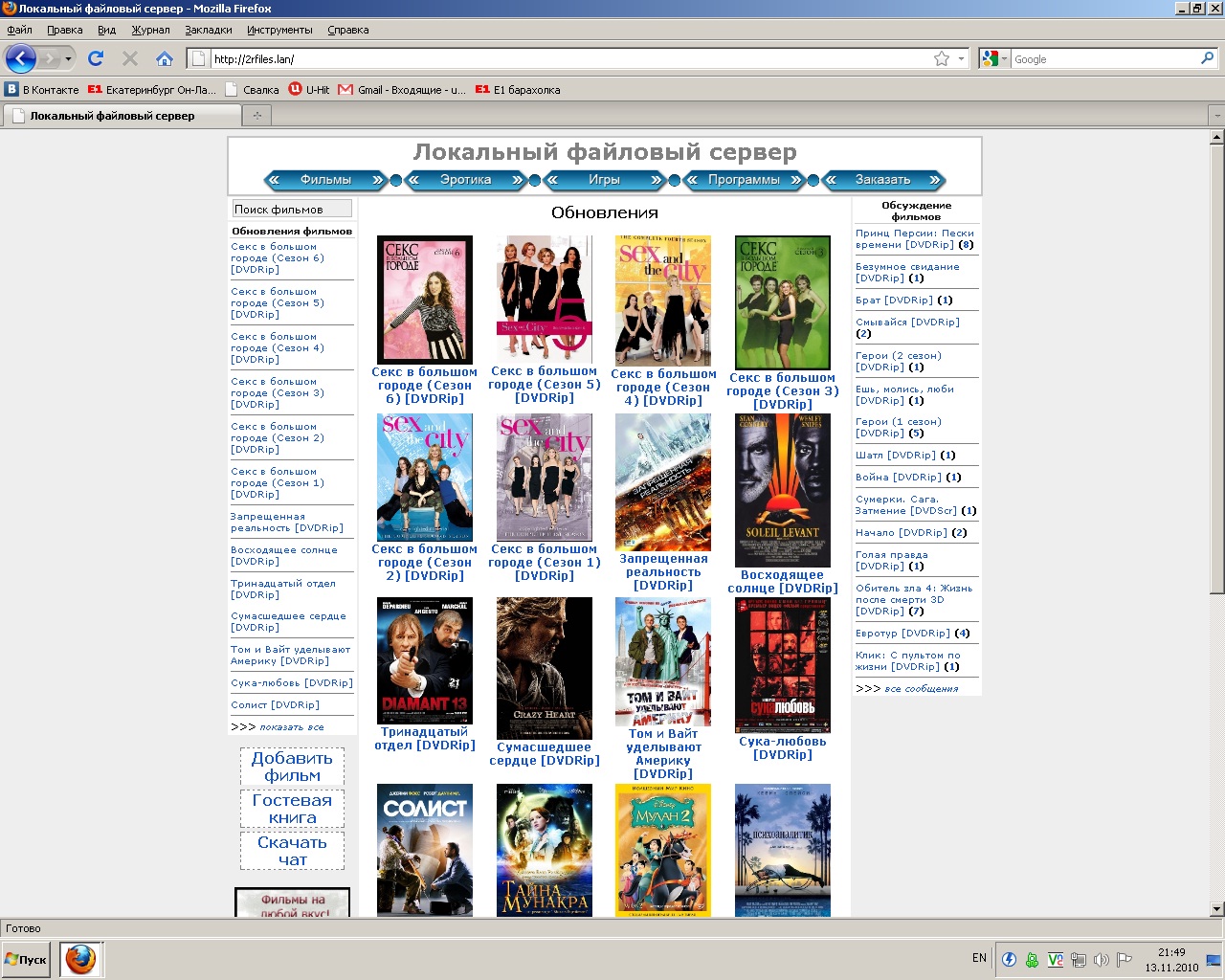Open the Google search engine selector
Image resolution: width=1225 pixels, height=980 pixels.
[995, 58]
